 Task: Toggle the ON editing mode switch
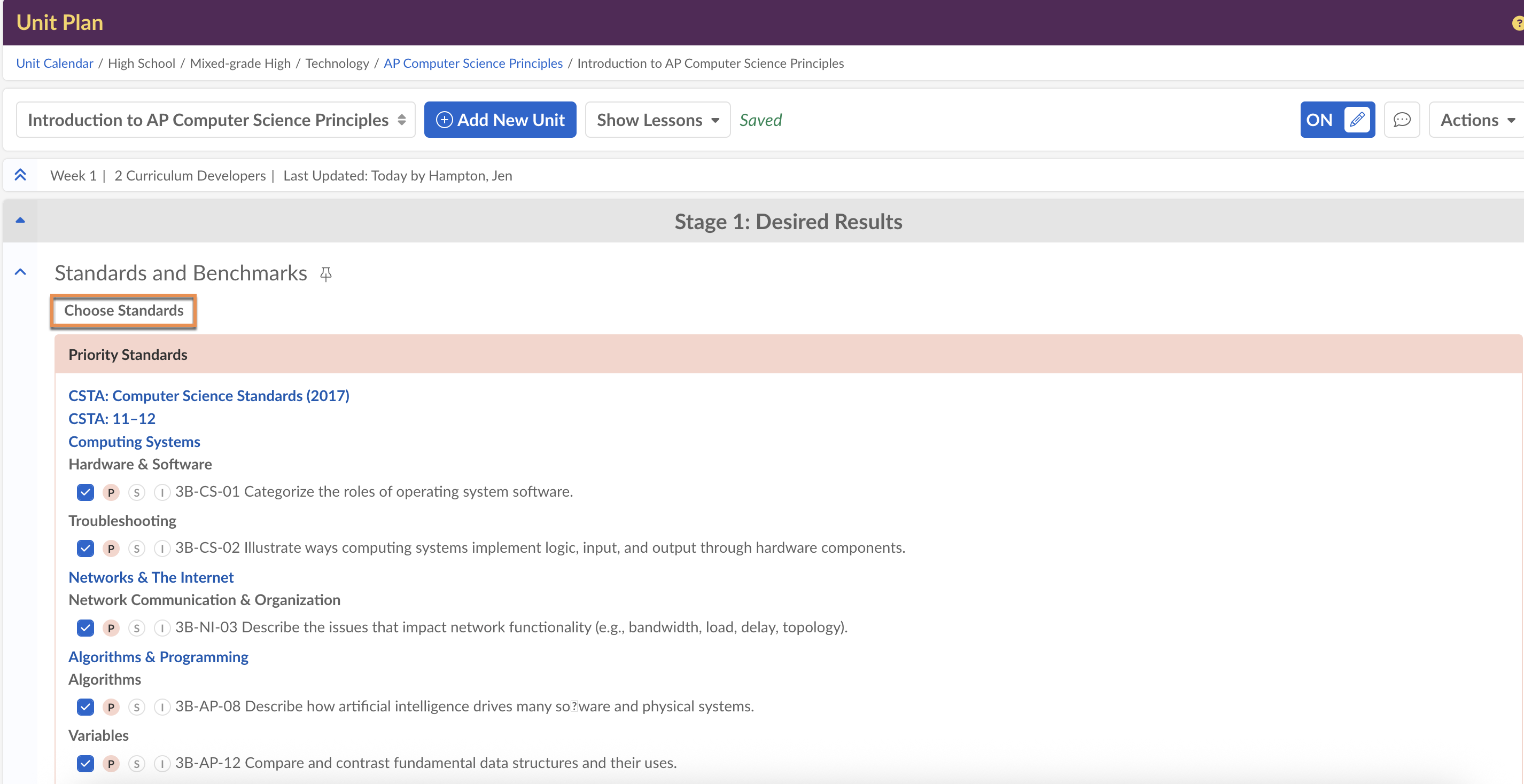1319,120
